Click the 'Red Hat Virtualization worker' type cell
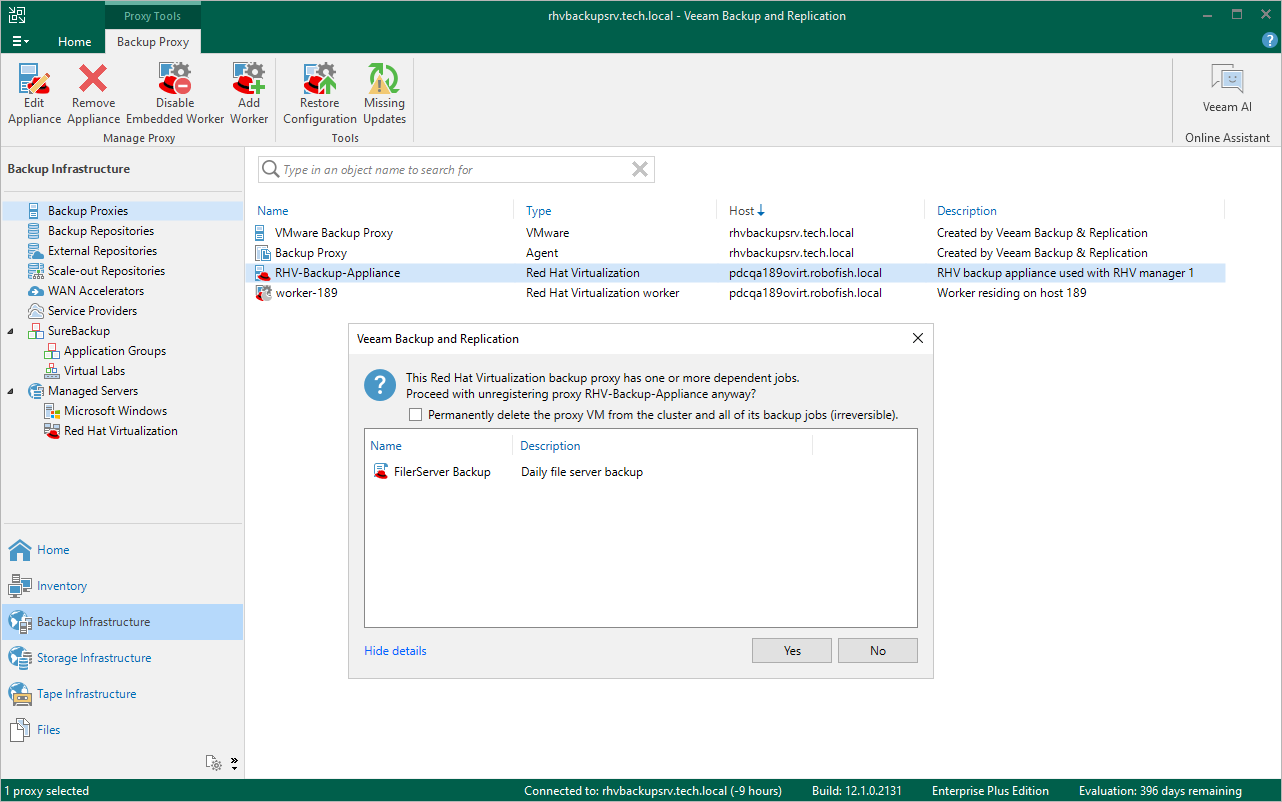This screenshot has width=1282, height=802. point(602,293)
